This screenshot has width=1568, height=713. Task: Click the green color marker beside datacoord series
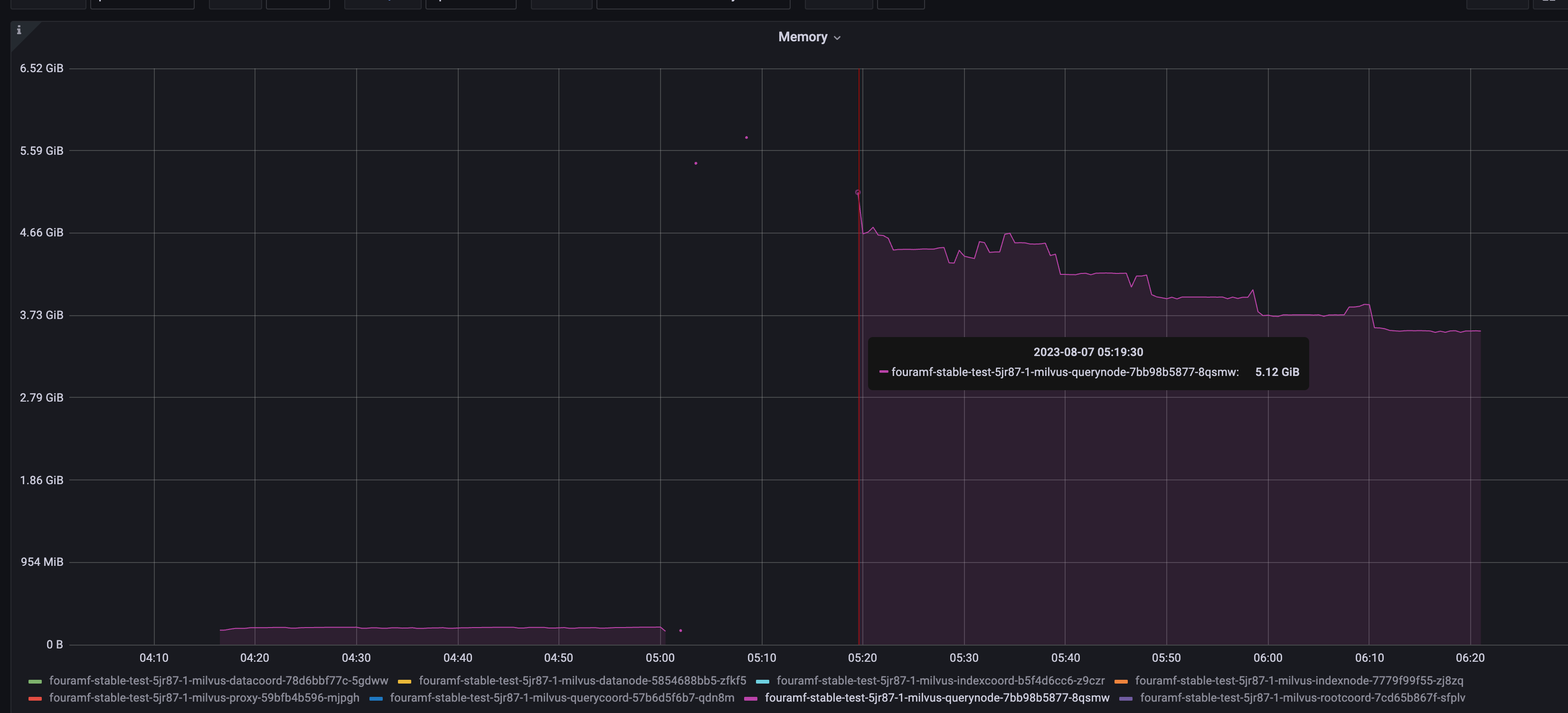[x=35, y=680]
